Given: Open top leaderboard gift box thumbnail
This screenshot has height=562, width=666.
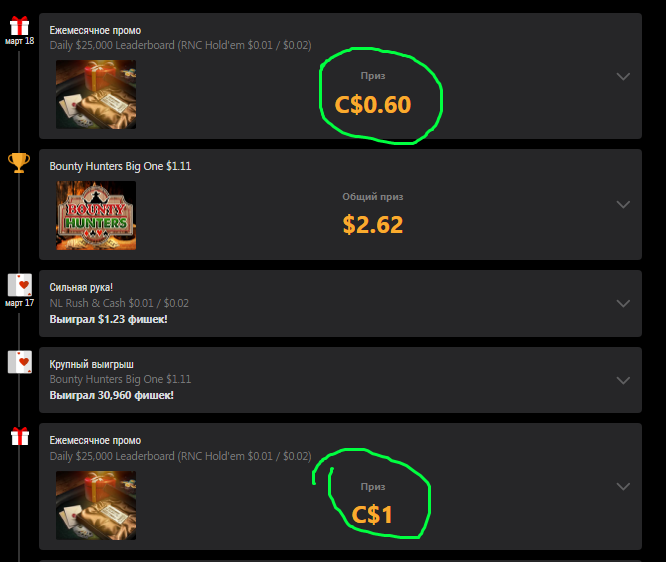Looking at the screenshot, I should [x=96, y=94].
